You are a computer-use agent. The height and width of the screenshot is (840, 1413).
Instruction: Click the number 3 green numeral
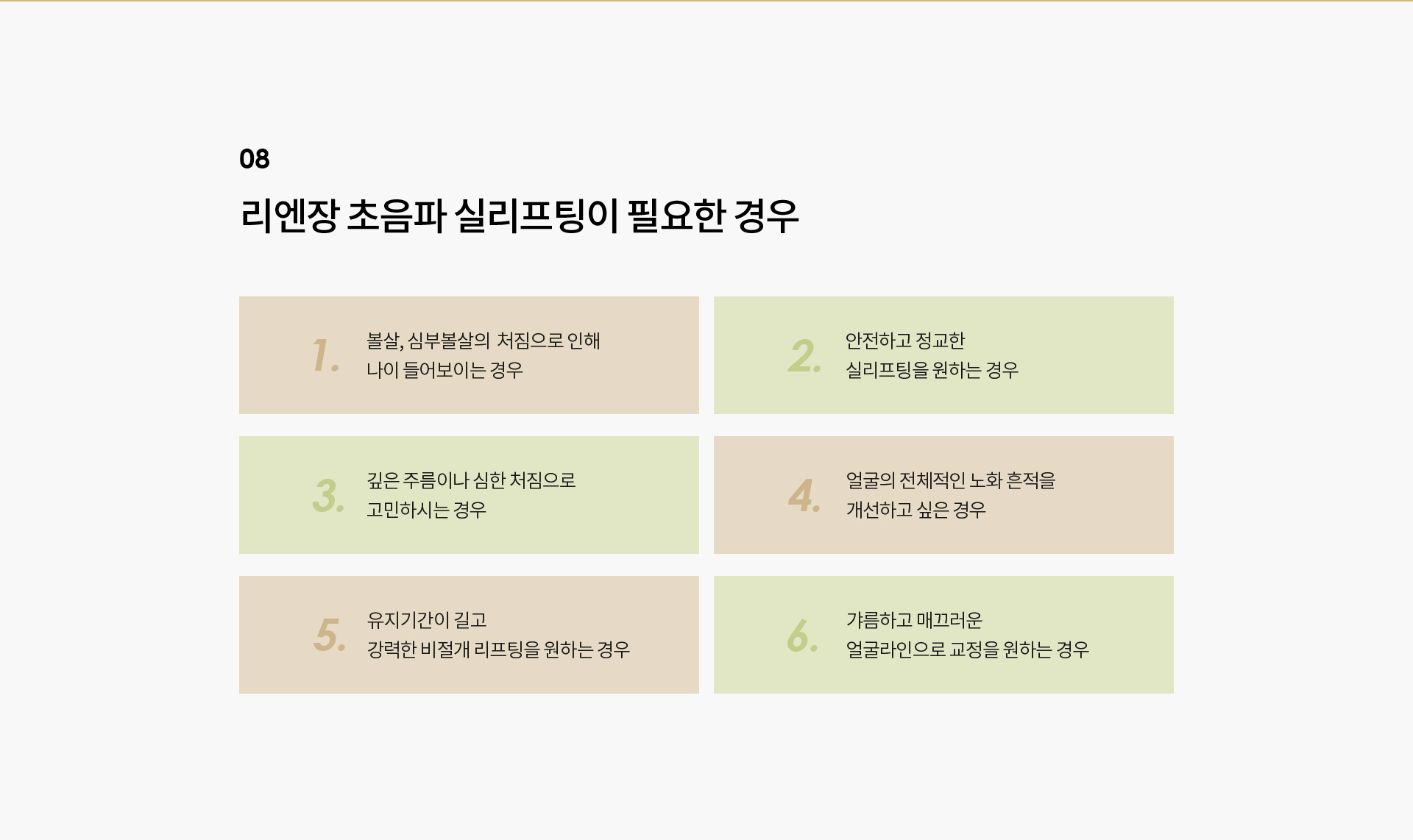[328, 495]
